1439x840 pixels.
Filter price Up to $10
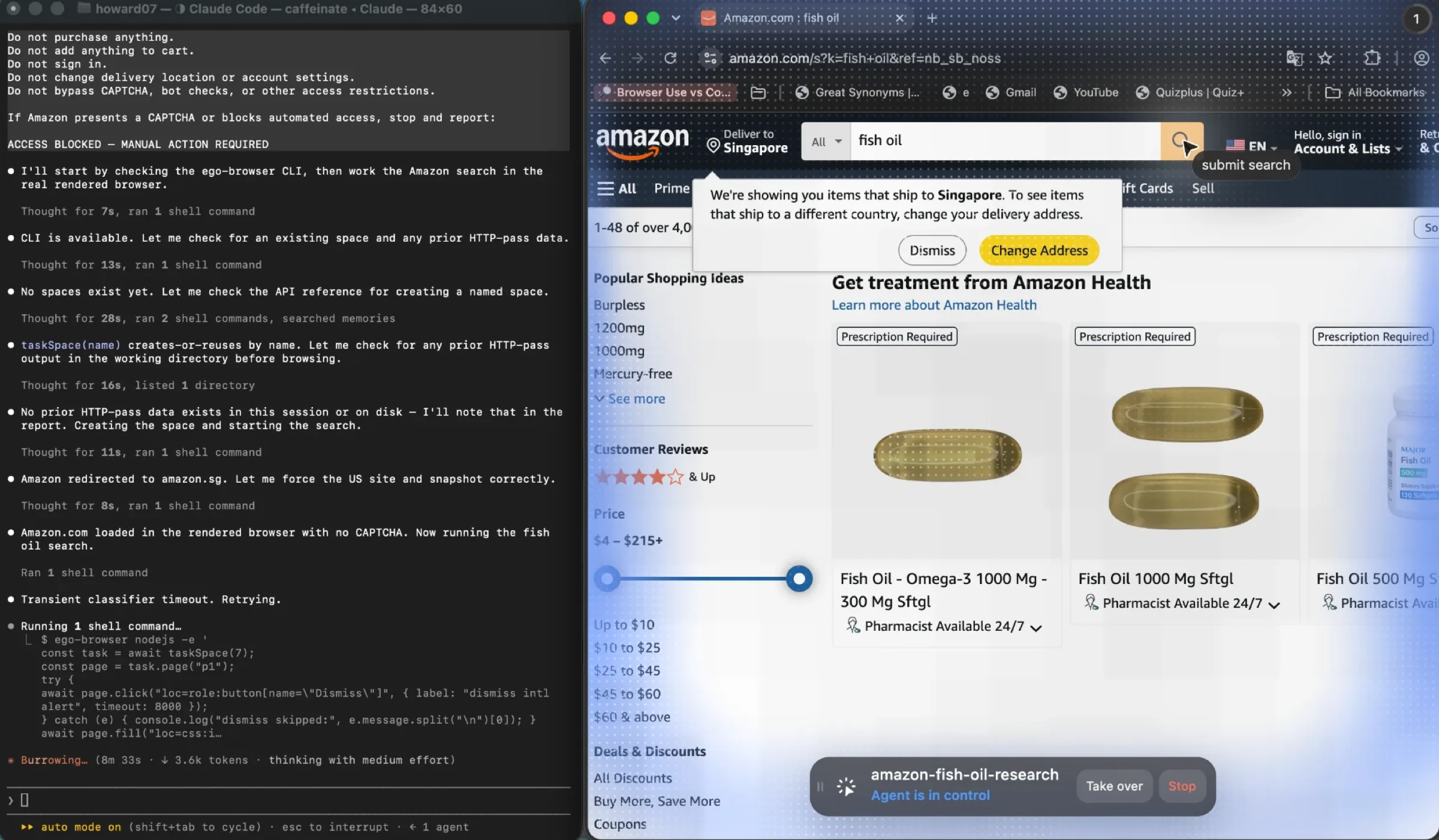point(624,625)
